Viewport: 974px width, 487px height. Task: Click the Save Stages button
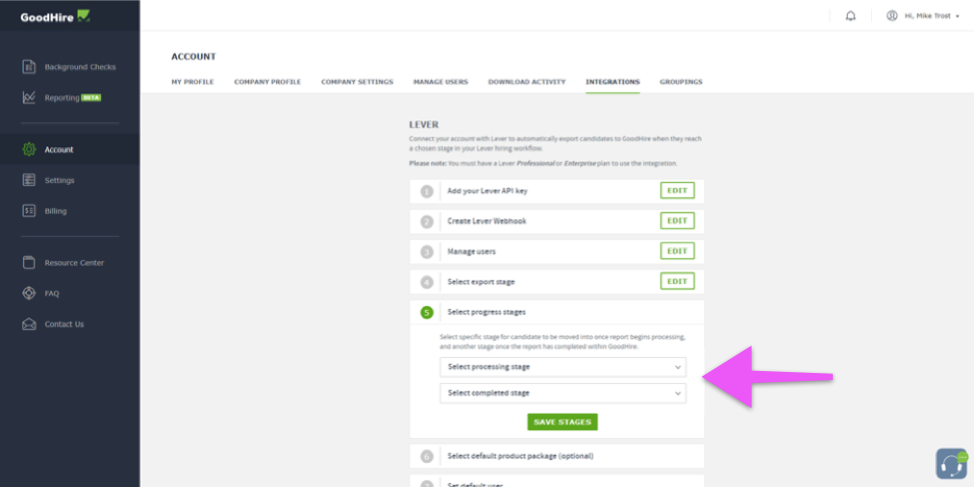563,422
